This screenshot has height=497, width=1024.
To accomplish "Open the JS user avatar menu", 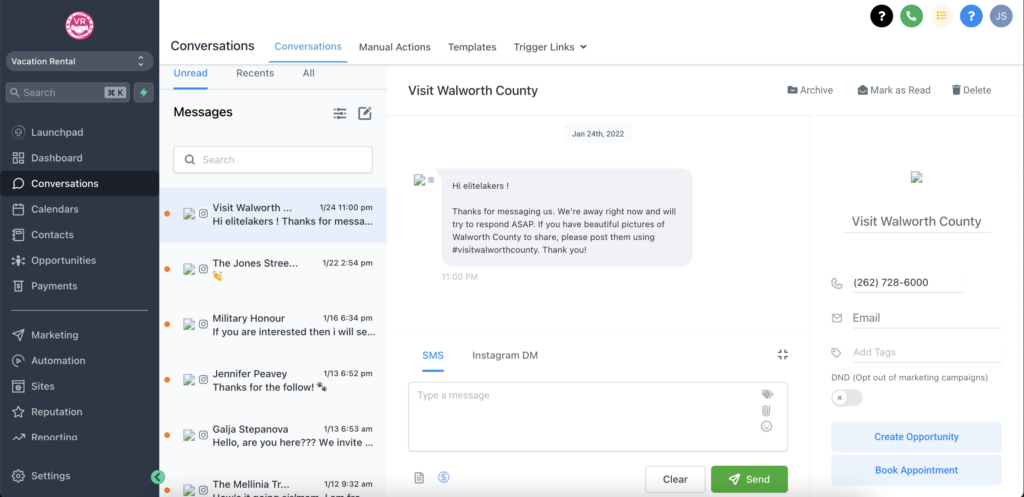I will click(x=1001, y=16).
